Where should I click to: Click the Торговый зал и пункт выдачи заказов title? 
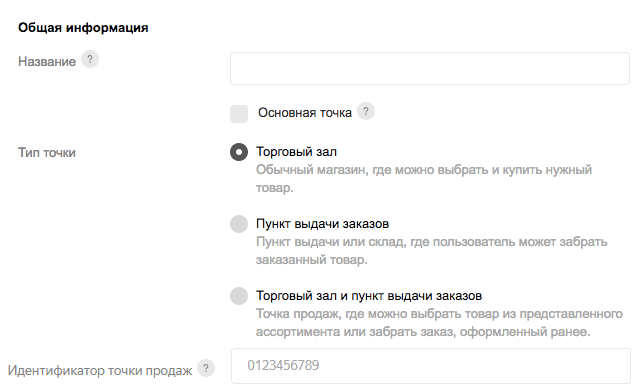(369, 296)
